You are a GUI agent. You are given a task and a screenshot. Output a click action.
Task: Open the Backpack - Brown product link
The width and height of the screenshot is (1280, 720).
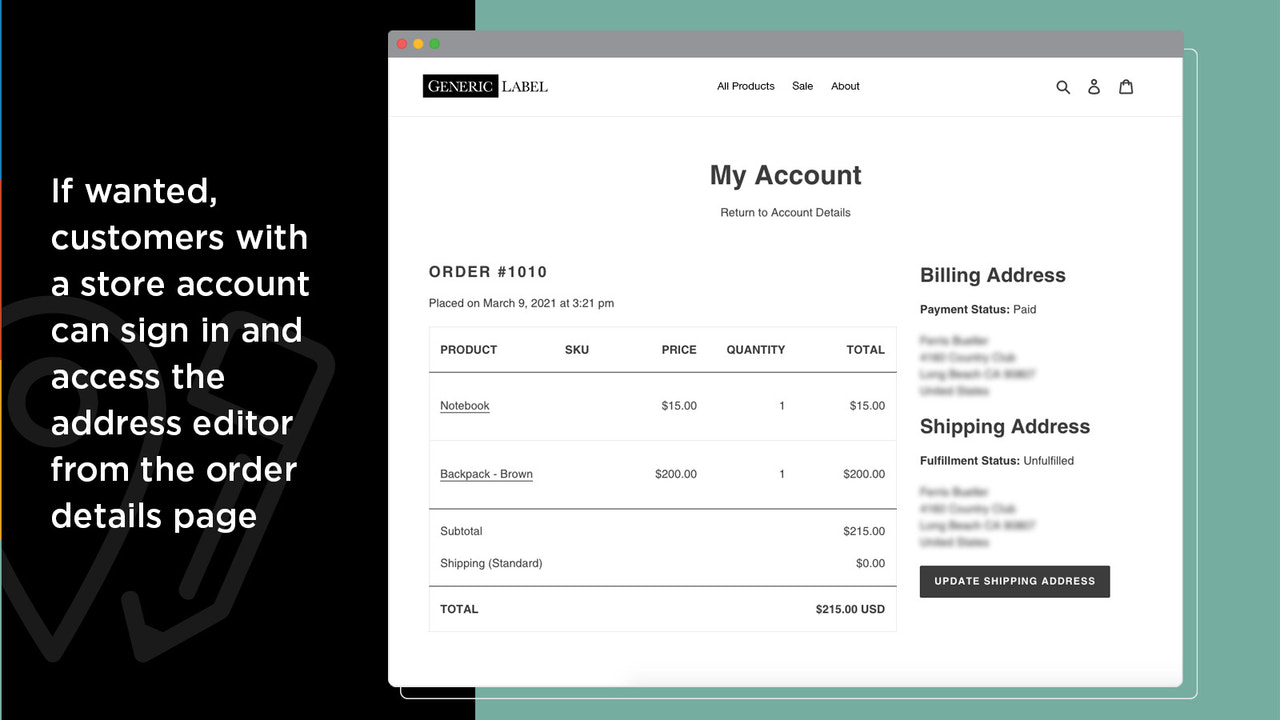486,474
